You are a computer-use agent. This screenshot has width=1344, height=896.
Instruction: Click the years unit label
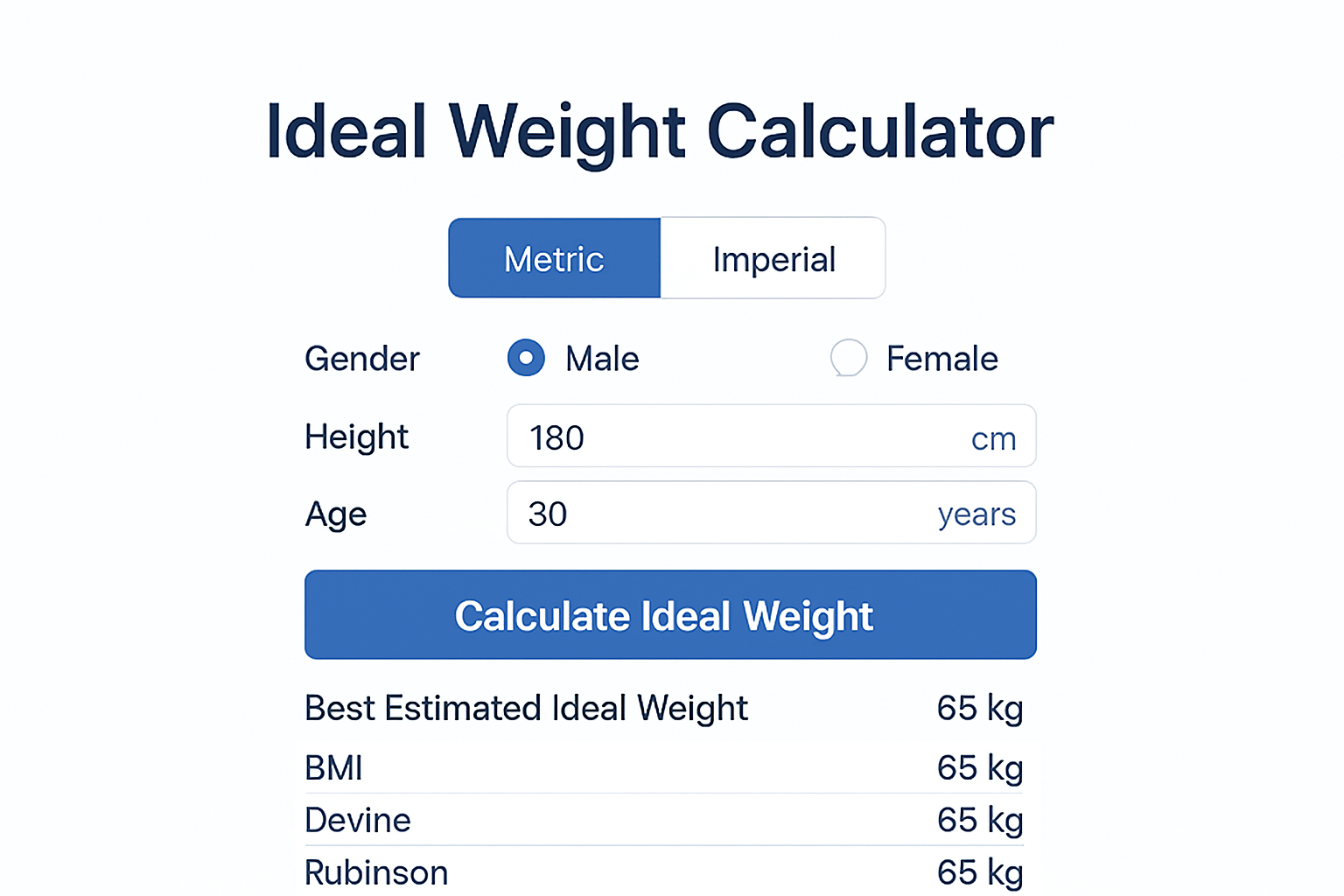pyautogui.click(x=976, y=514)
